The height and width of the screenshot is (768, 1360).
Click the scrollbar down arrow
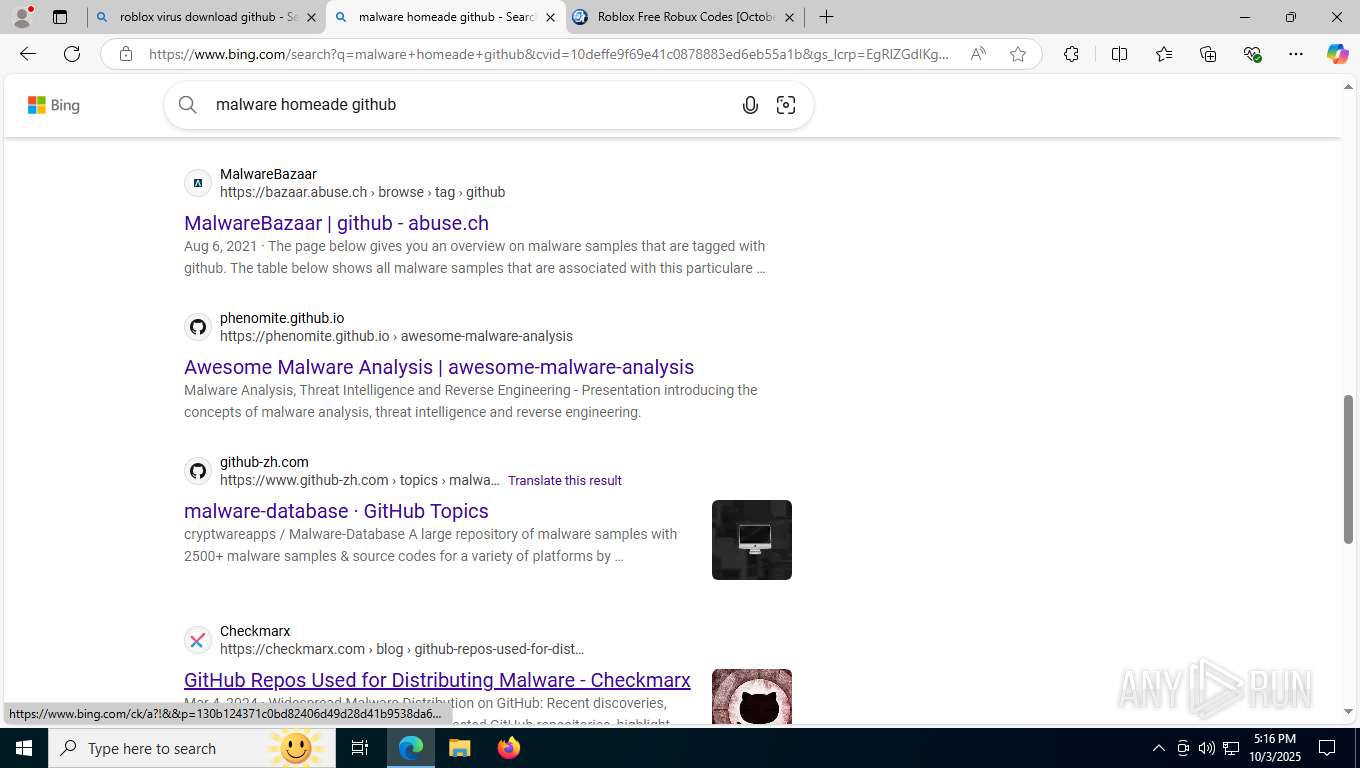click(x=1348, y=712)
